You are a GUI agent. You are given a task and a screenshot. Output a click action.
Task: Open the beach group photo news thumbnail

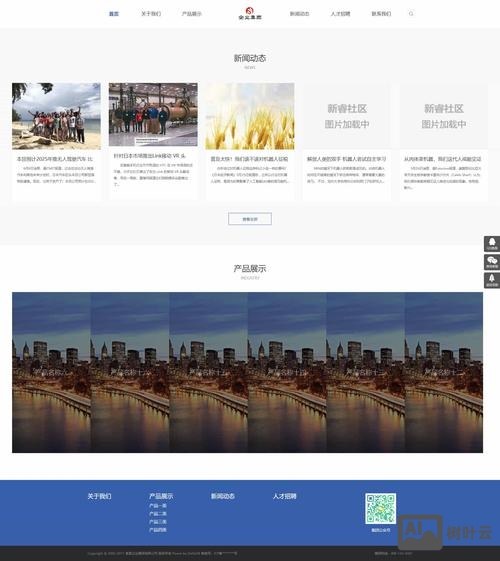click(x=56, y=116)
